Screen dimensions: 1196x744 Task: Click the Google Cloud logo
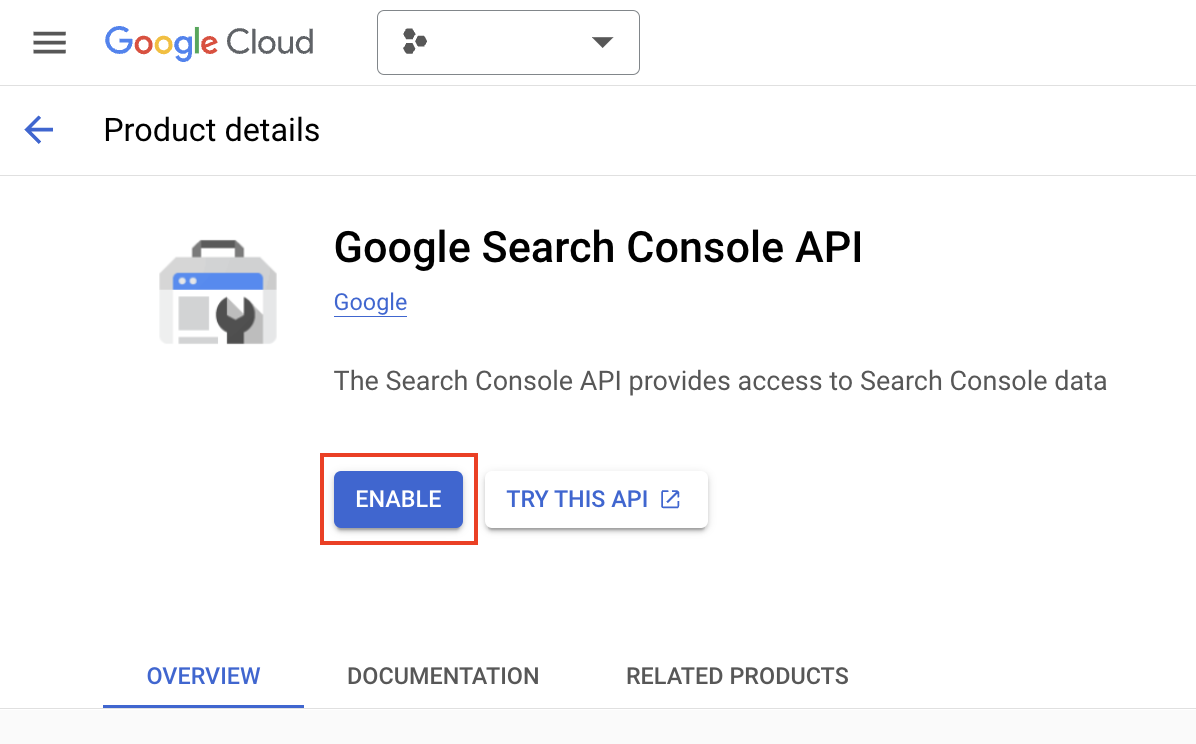[208, 42]
